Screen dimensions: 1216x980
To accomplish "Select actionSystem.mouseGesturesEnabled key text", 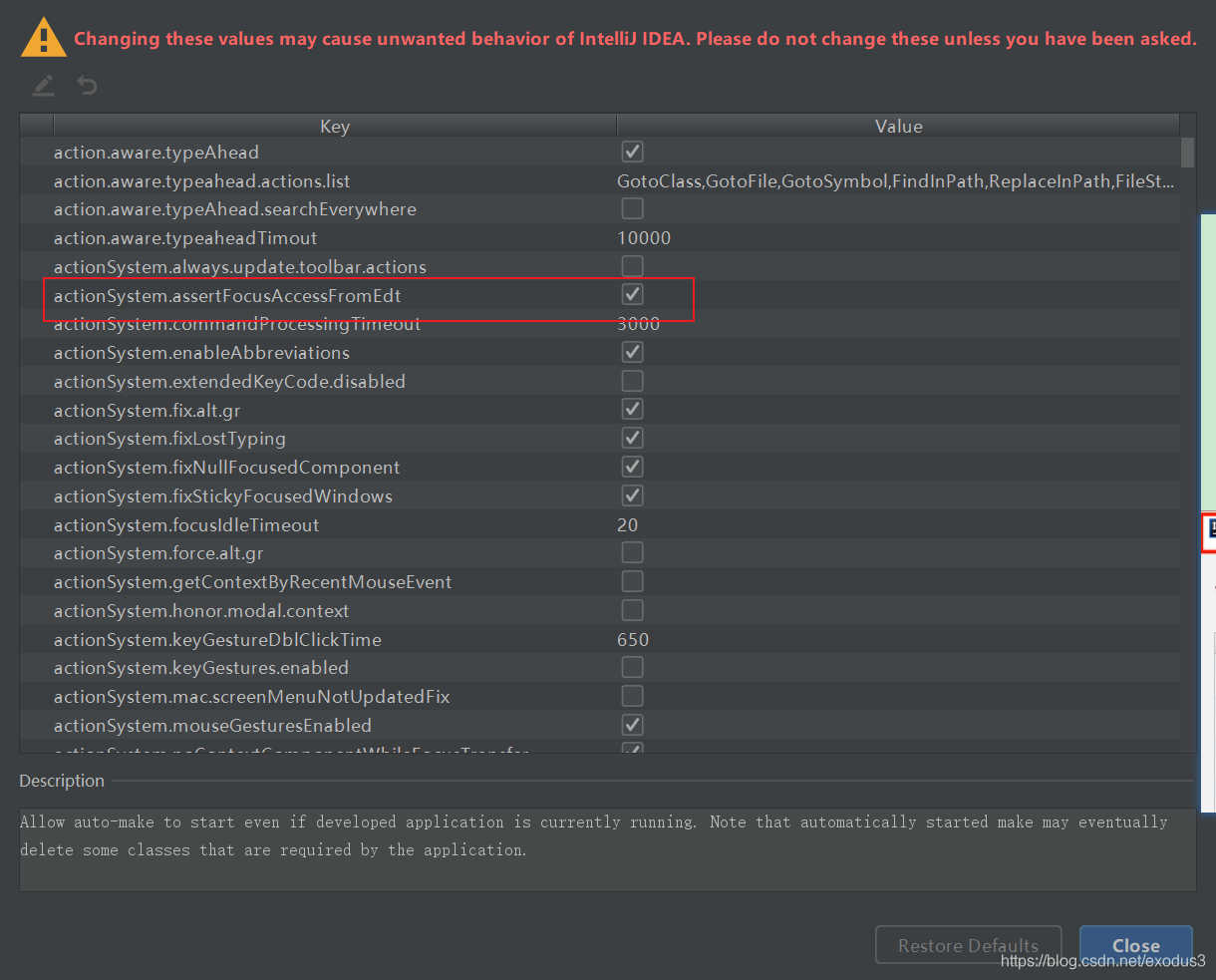I will point(212,726).
